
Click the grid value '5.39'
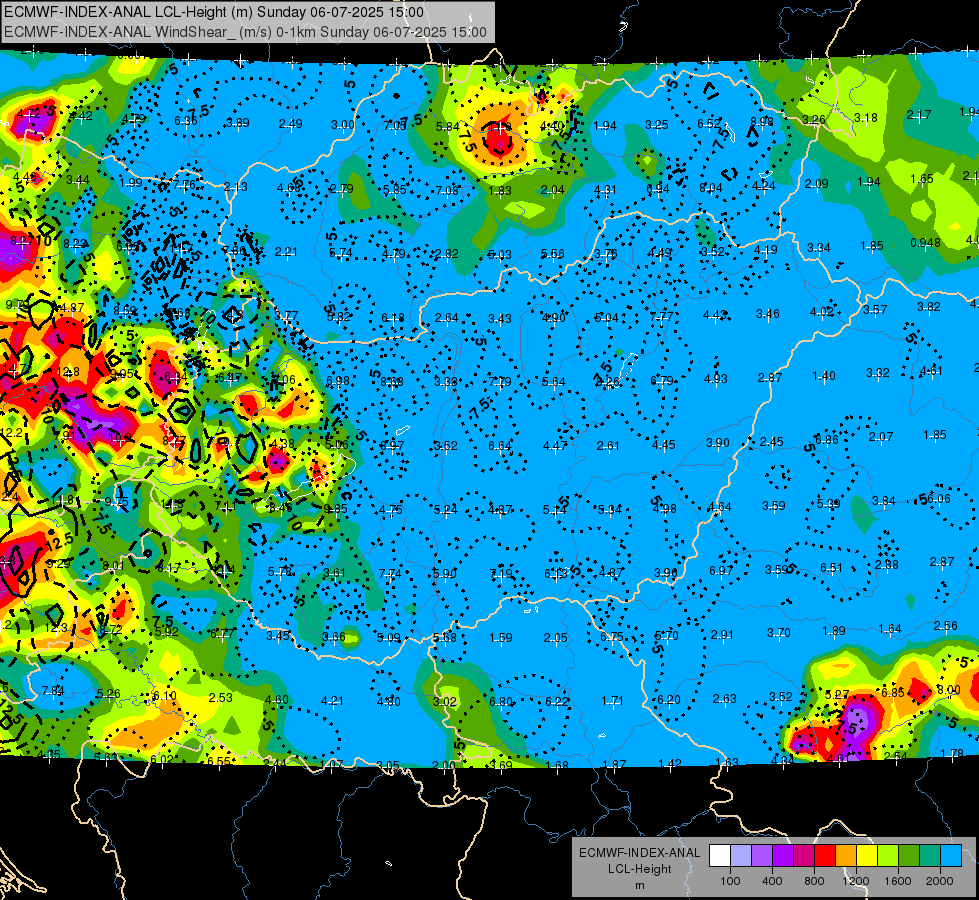pos(829,503)
